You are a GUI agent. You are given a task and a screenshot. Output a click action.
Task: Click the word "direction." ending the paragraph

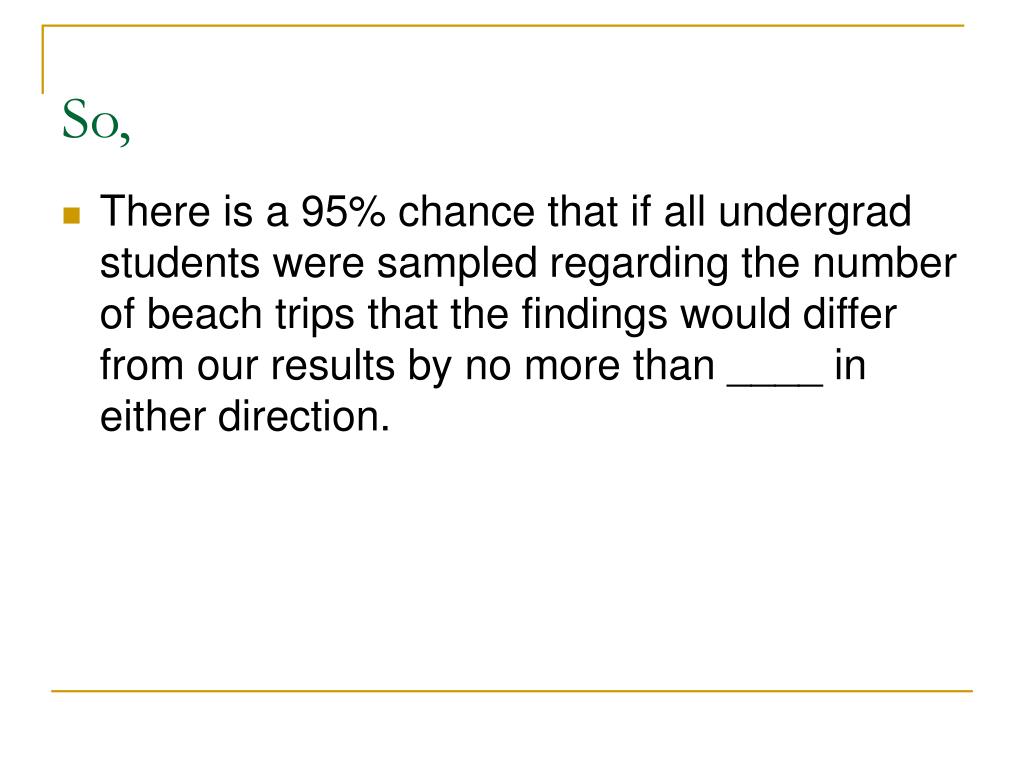[304, 416]
